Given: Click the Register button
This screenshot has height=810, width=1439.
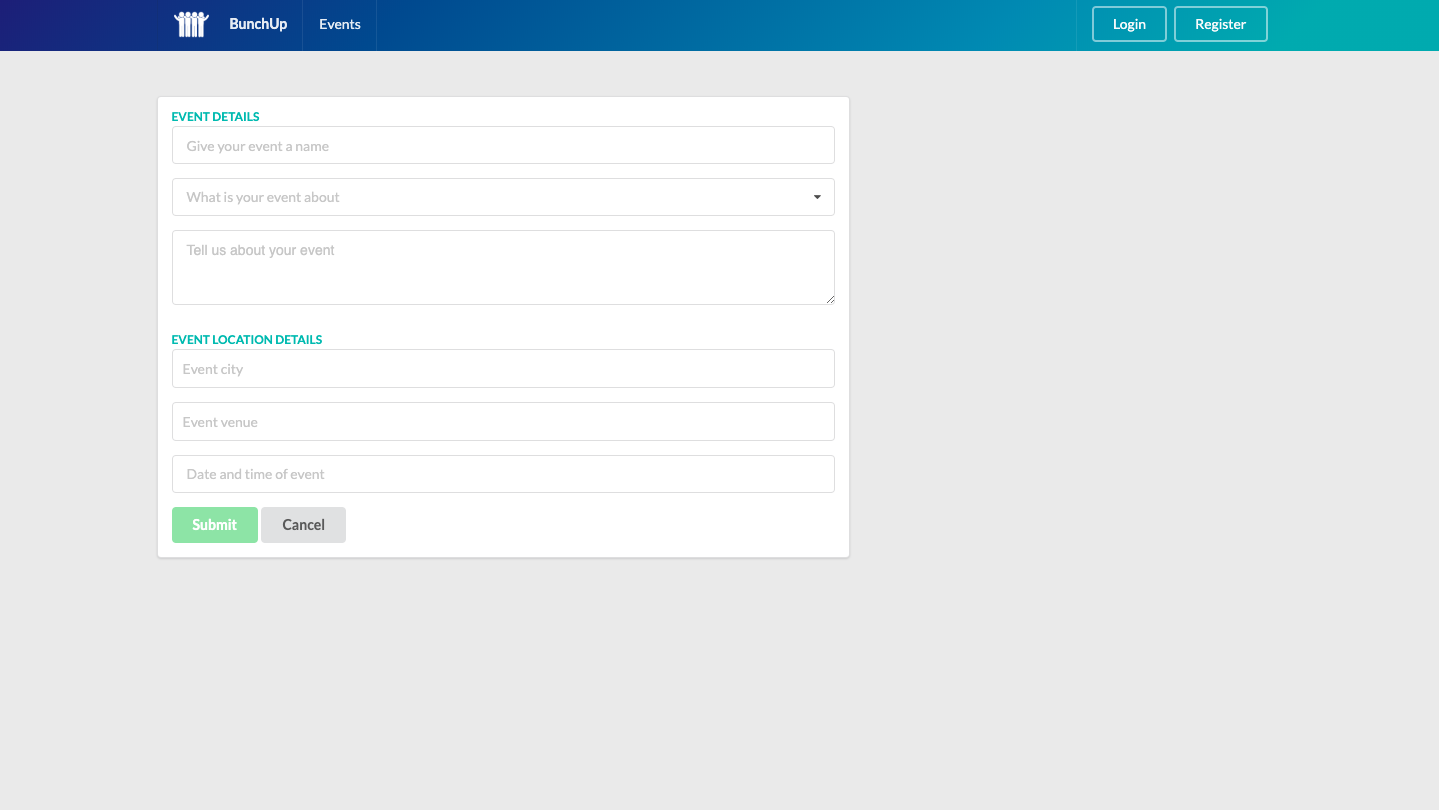Looking at the screenshot, I should (x=1220, y=24).
